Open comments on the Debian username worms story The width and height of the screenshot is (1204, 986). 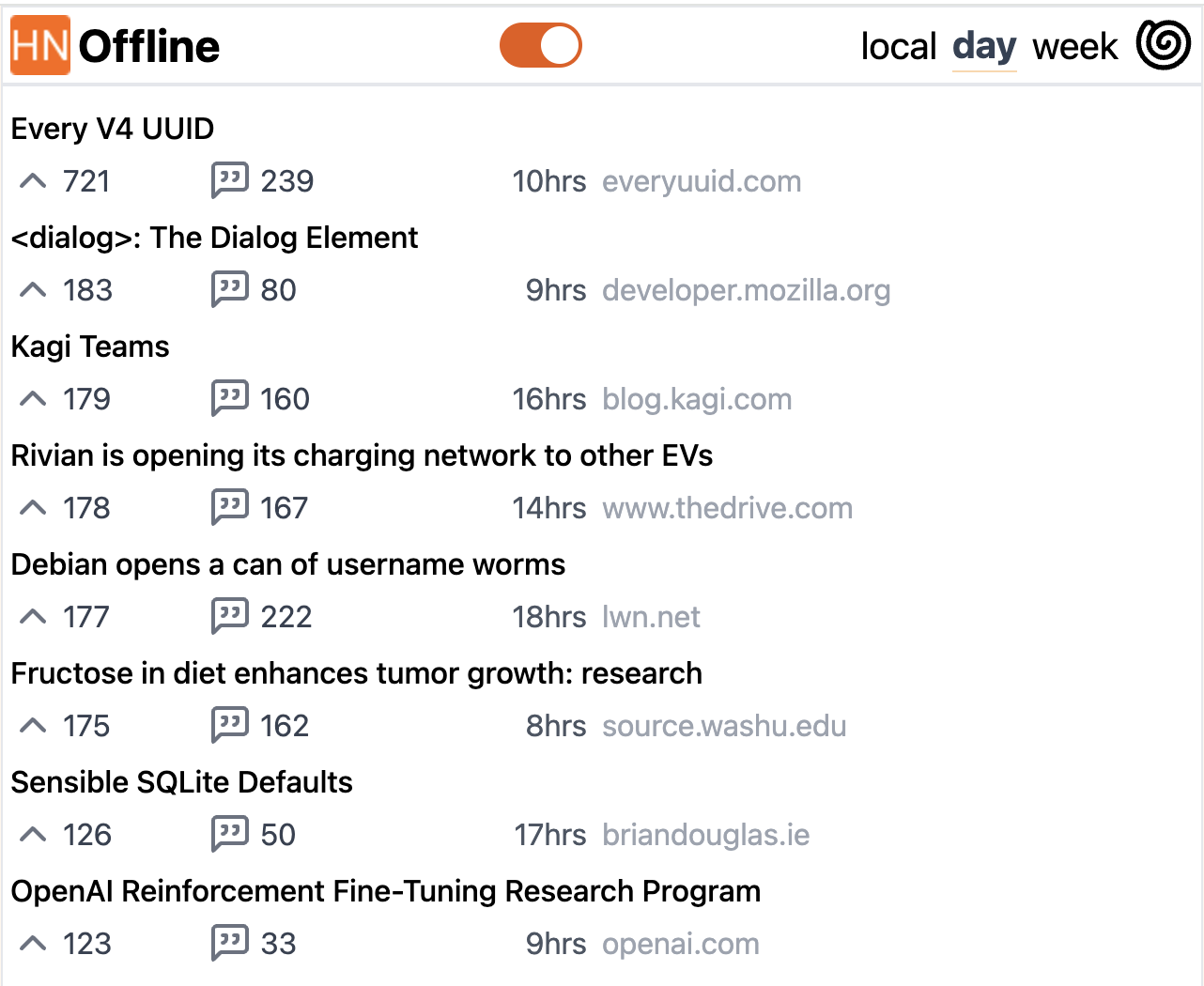click(230, 616)
